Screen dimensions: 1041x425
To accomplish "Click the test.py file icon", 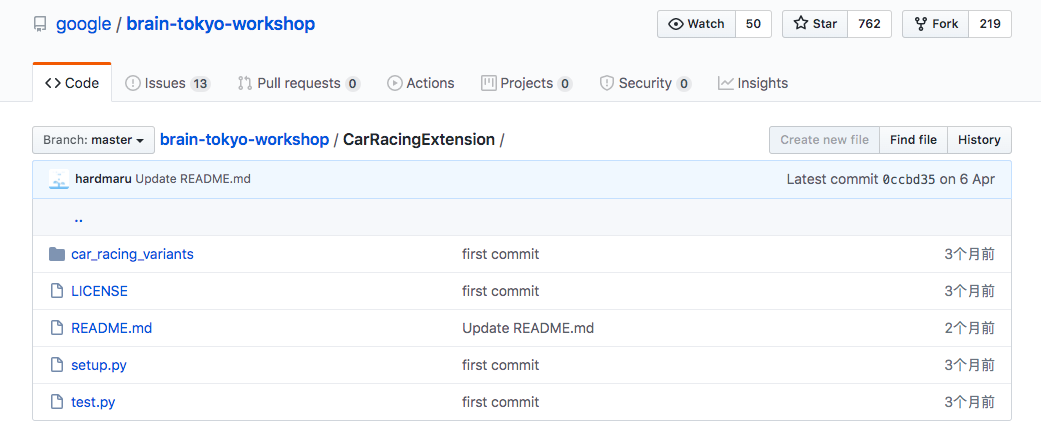I will click(57, 402).
